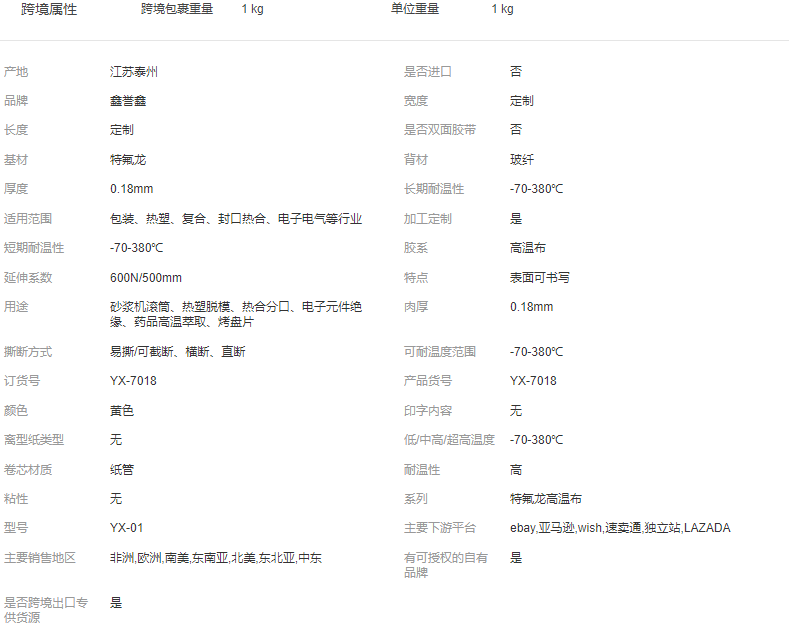
Task: Select the color value 黄色
Action: pyautogui.click(x=122, y=411)
